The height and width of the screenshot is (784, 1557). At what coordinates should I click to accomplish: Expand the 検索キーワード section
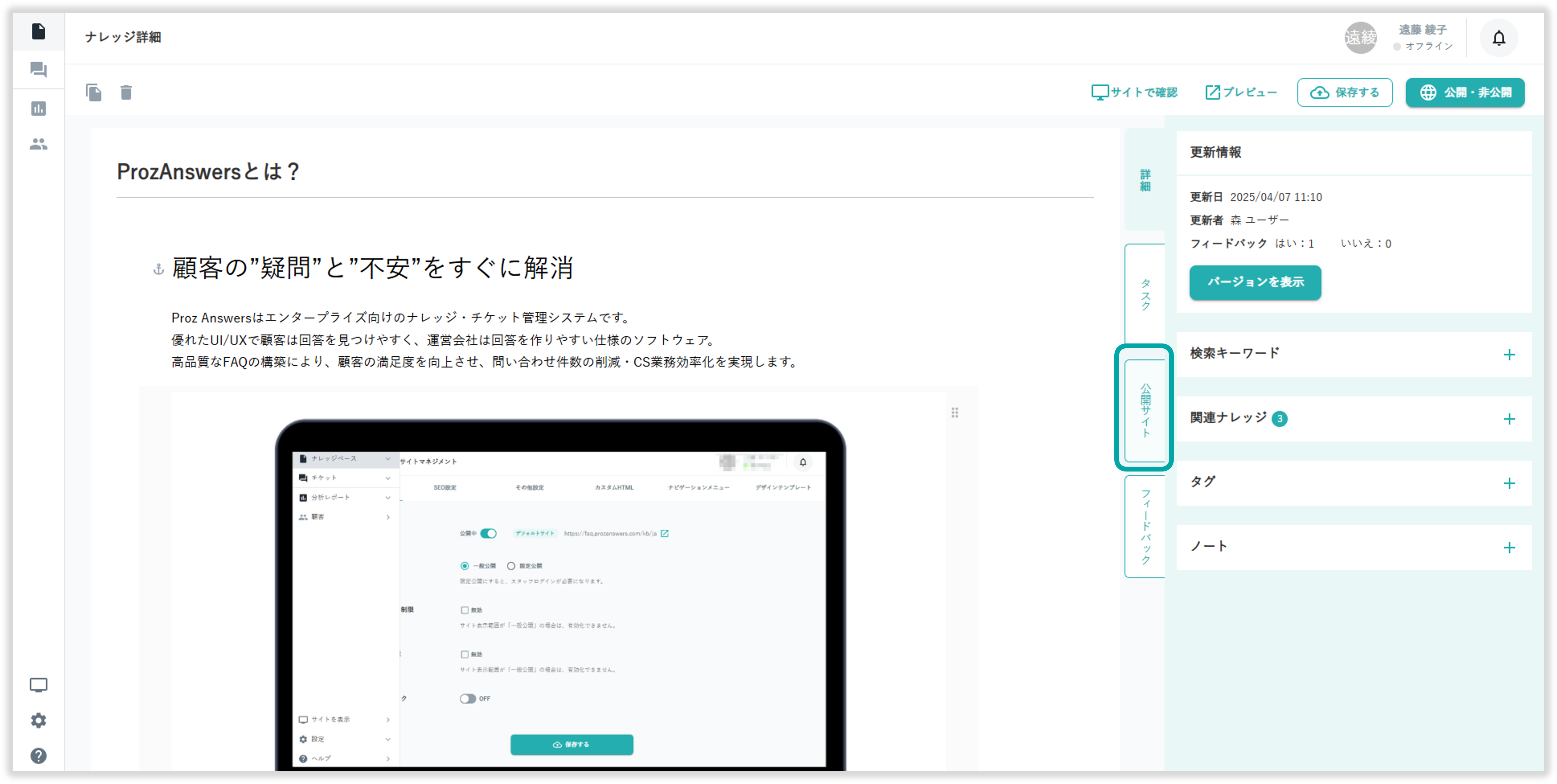coord(1509,355)
